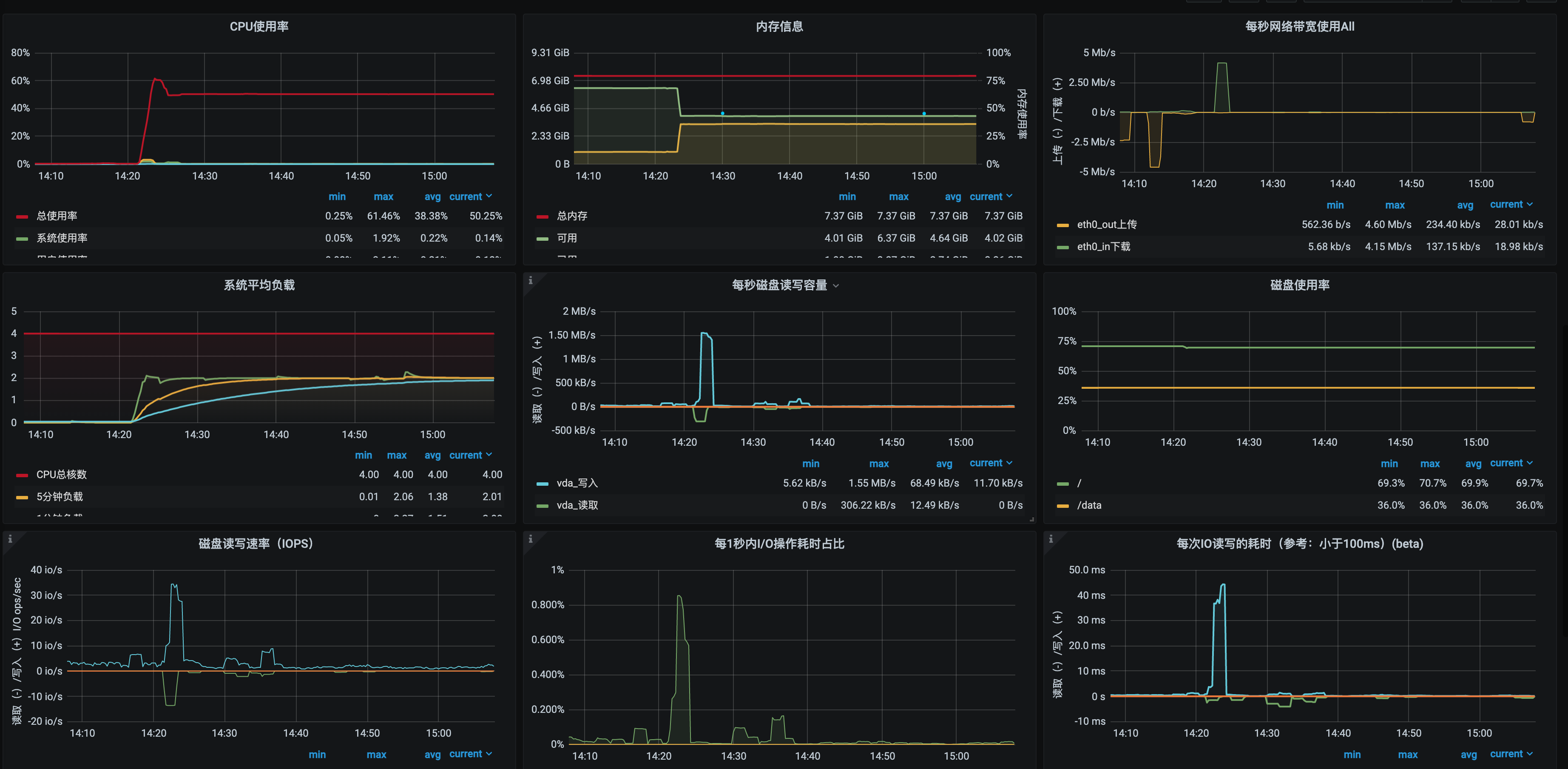Image resolution: width=1568 pixels, height=769 pixels.
Task: Open info icon on 每1秒内I/O操作耗时占比 panel
Action: point(530,539)
